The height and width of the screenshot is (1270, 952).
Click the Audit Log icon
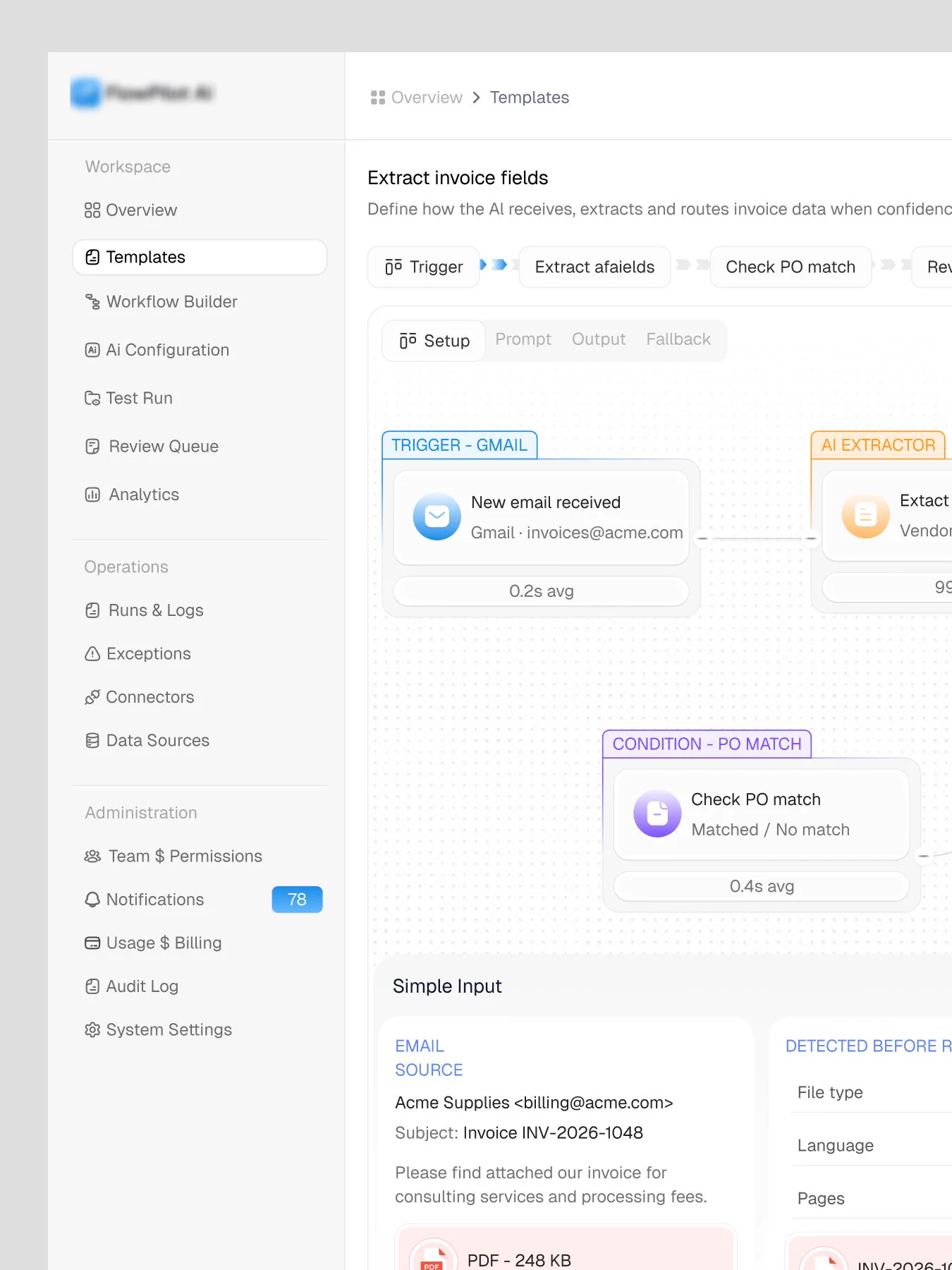tap(92, 986)
